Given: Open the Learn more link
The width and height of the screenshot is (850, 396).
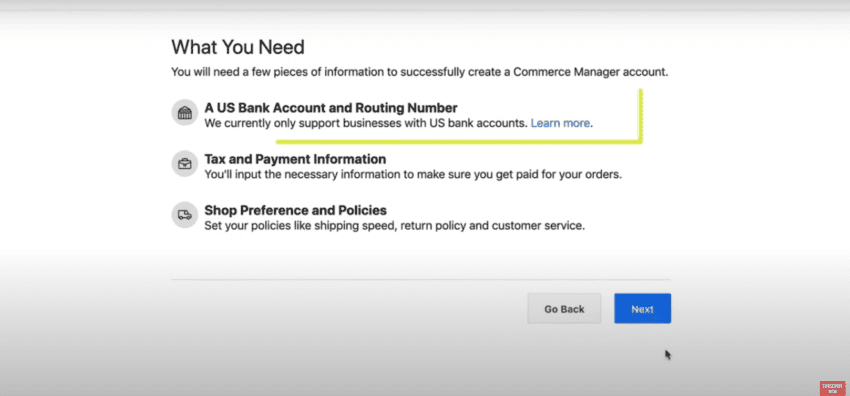Looking at the screenshot, I should [x=560, y=123].
